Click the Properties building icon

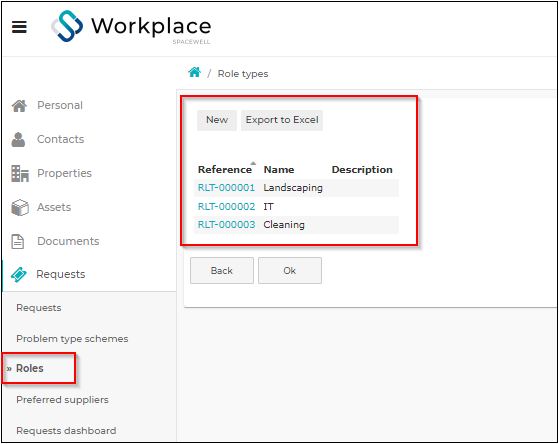click(20, 173)
